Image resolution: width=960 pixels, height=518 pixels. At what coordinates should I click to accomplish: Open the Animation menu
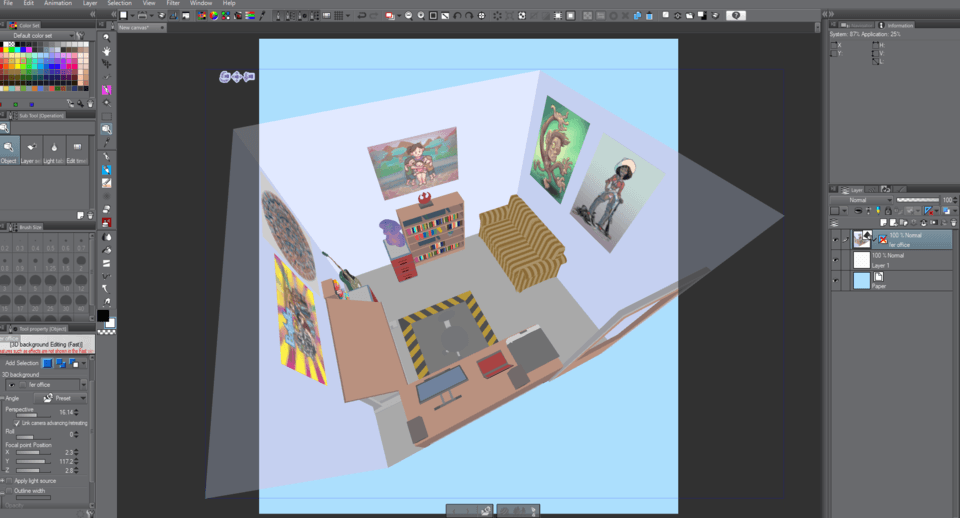(58, 3)
